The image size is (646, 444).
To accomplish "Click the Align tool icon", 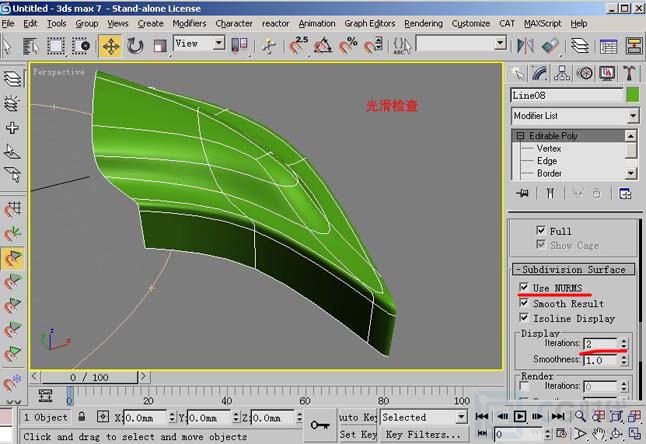I will pos(550,46).
